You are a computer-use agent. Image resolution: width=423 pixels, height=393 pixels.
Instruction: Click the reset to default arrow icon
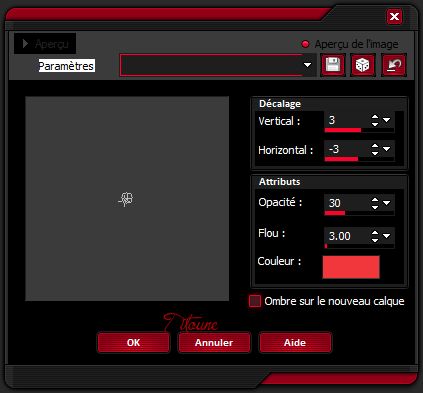tap(394, 65)
